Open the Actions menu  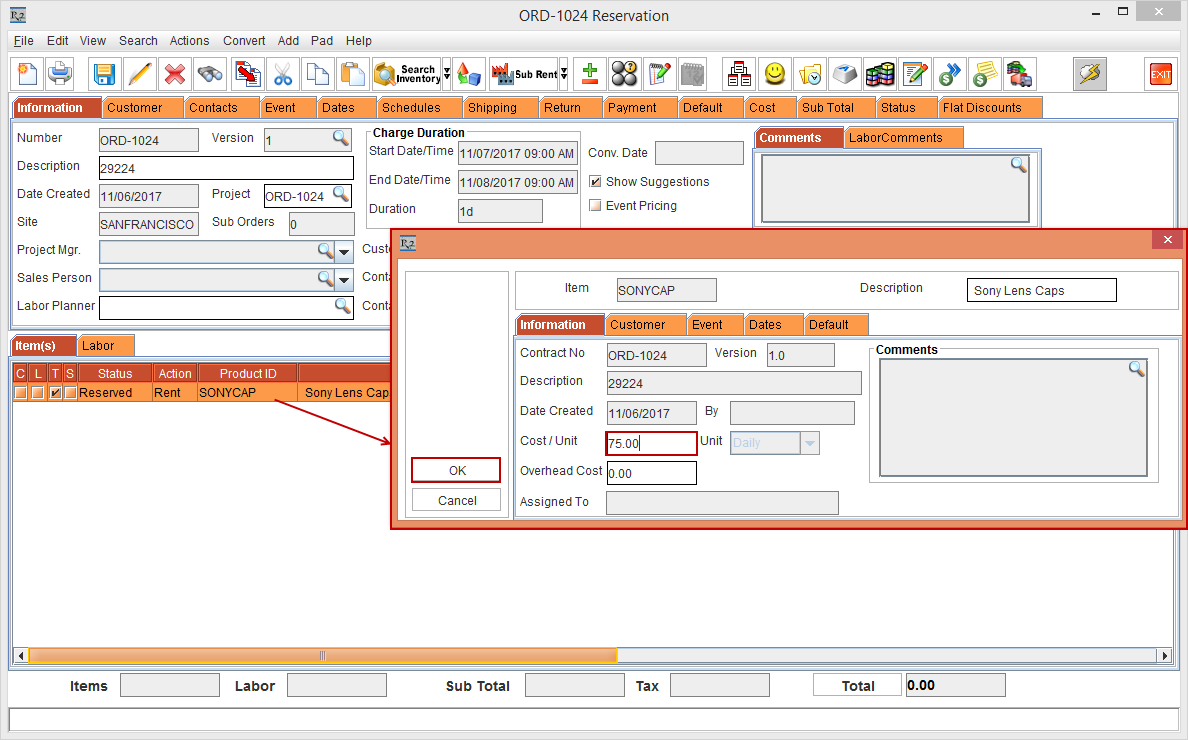pyautogui.click(x=189, y=41)
